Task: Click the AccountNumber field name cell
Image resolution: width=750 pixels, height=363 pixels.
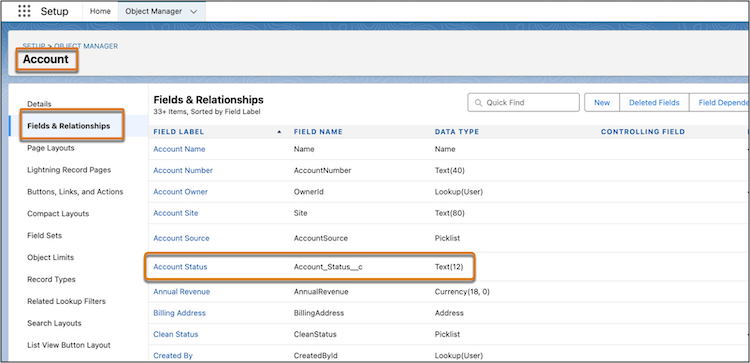Action: click(x=322, y=170)
